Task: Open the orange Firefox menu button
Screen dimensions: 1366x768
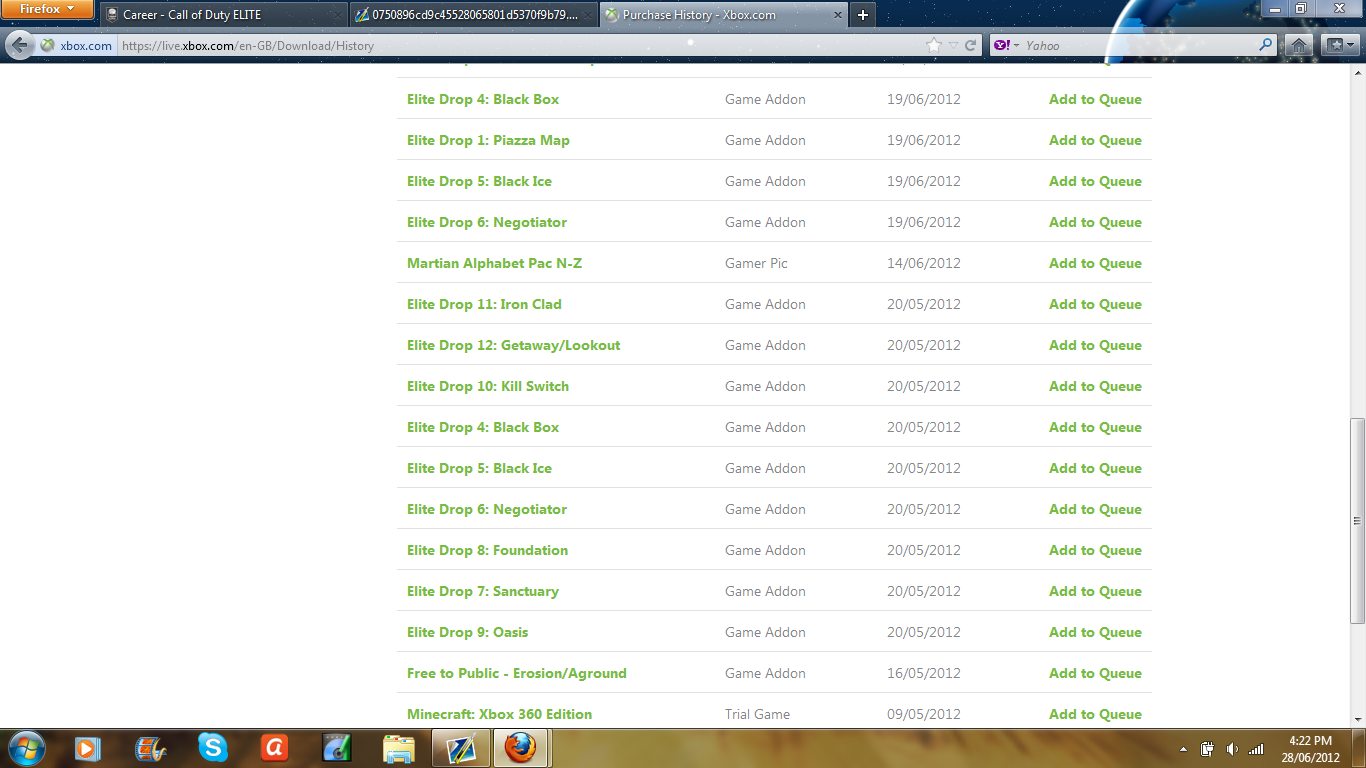Action: click(47, 9)
